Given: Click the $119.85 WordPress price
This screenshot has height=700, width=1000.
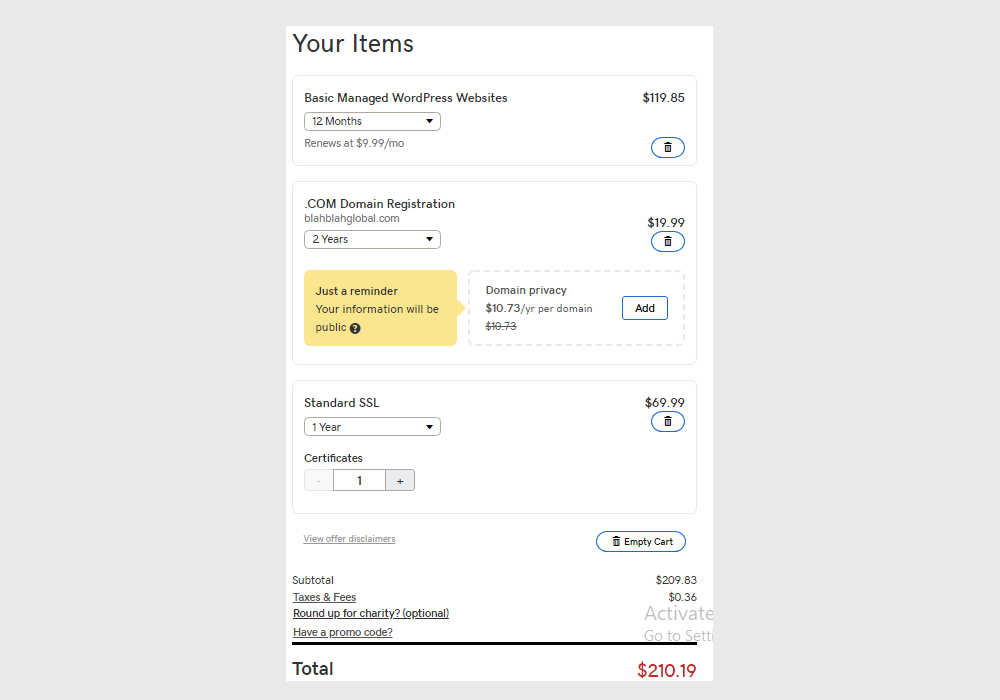Looking at the screenshot, I should click(663, 98).
